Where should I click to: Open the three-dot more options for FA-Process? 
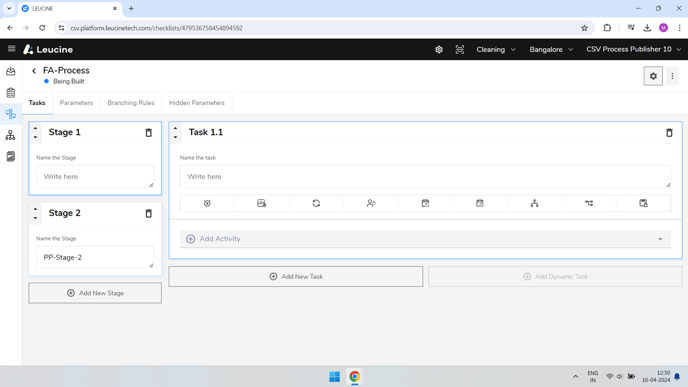[672, 76]
